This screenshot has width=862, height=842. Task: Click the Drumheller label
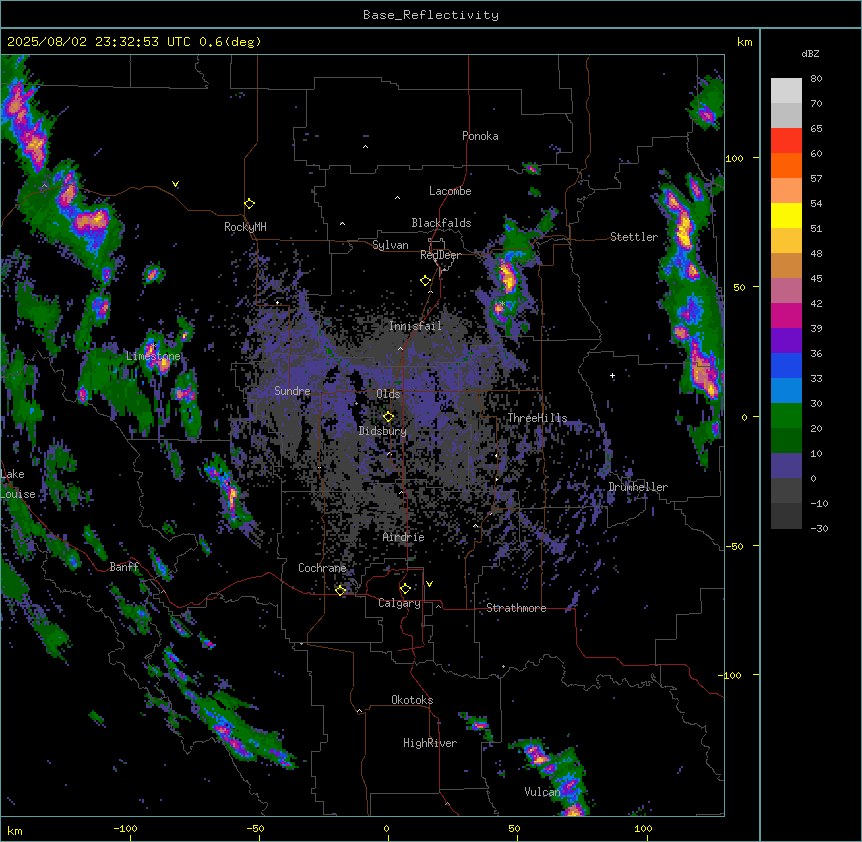[638, 487]
